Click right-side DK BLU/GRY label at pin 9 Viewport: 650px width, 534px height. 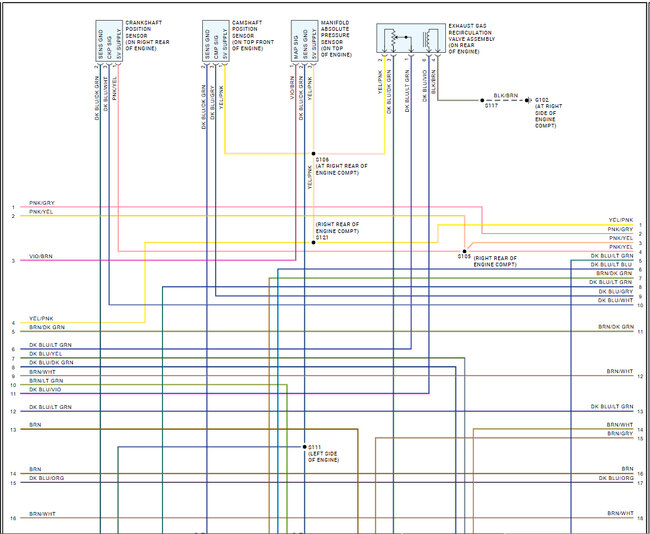tap(616, 291)
